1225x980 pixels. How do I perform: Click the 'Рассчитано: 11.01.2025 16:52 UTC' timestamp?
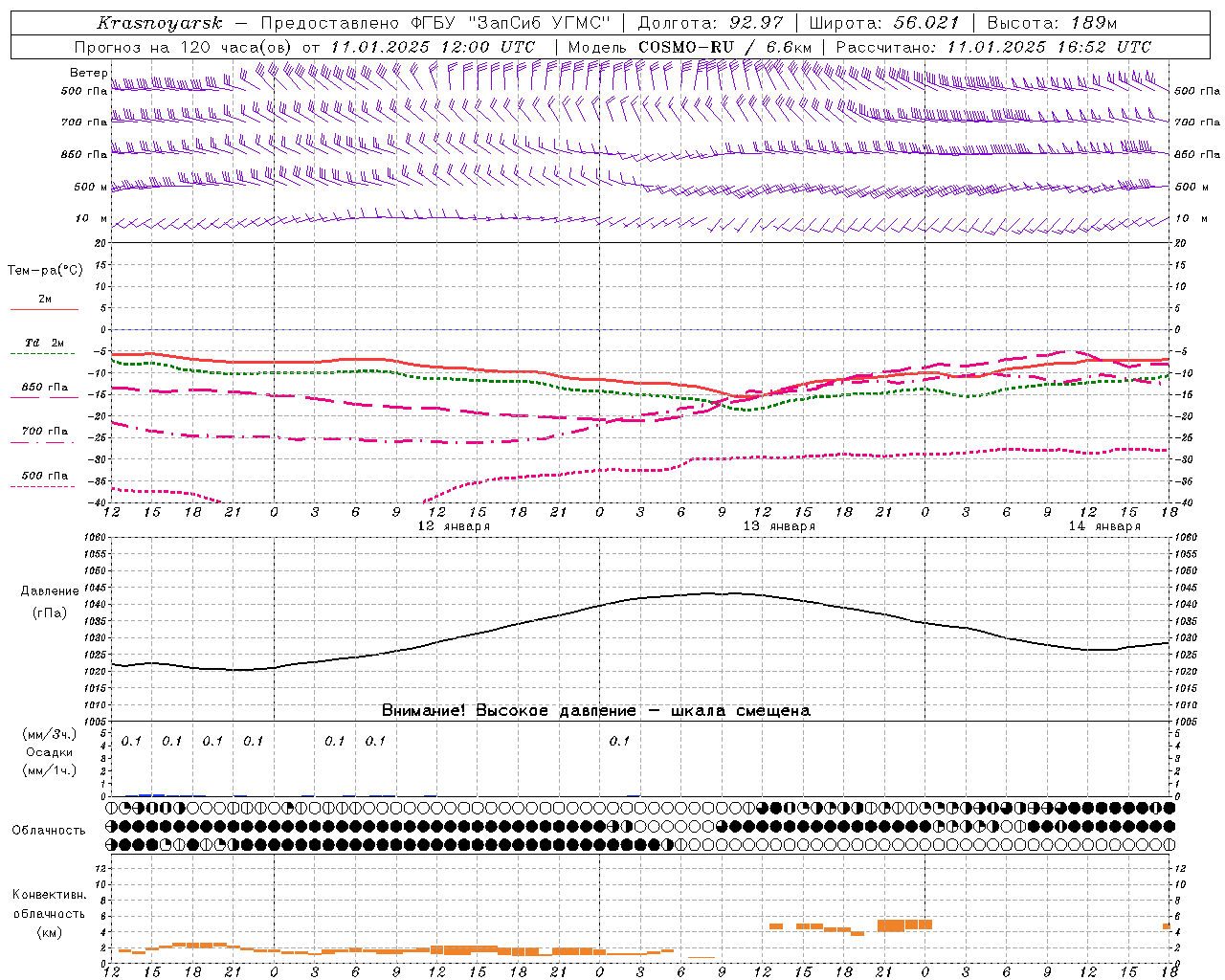point(993,47)
